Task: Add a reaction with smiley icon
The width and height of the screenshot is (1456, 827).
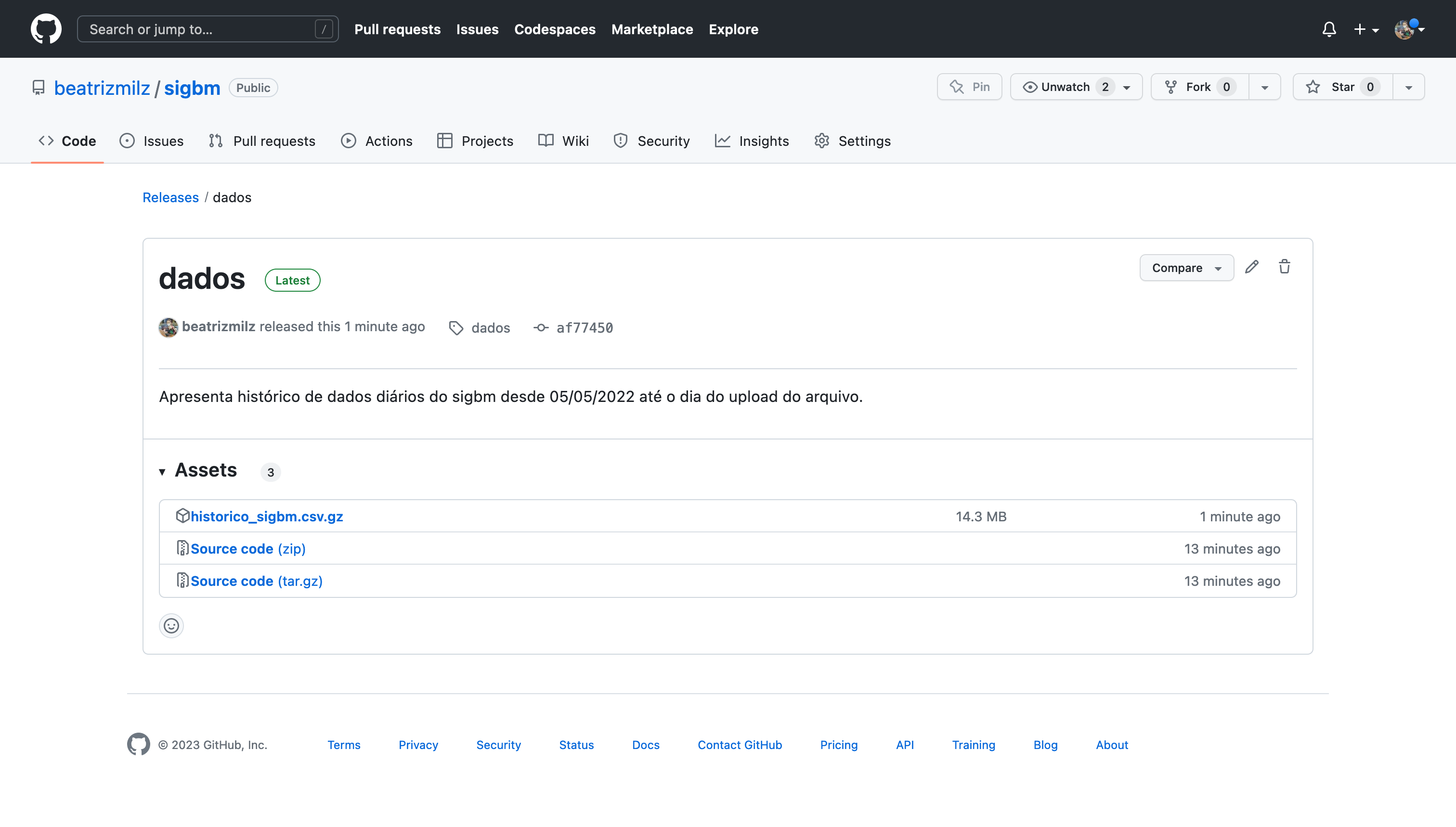Action: coord(171,625)
